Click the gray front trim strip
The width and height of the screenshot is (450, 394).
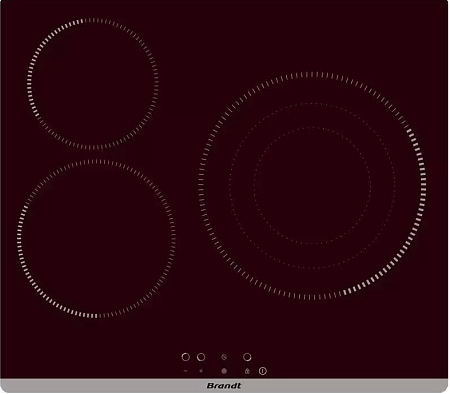[x=225, y=386]
